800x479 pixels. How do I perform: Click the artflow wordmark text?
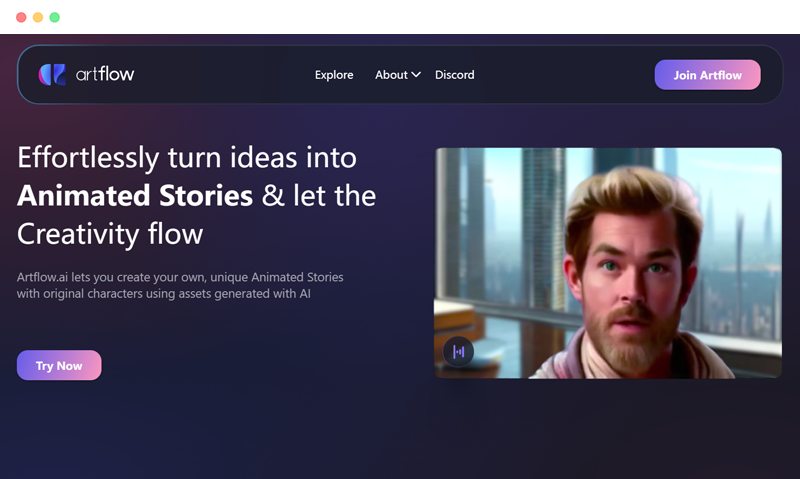click(105, 74)
